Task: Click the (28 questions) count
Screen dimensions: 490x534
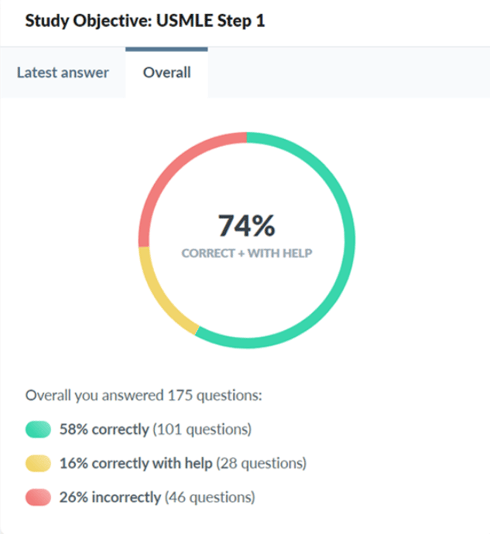Action: [262, 463]
